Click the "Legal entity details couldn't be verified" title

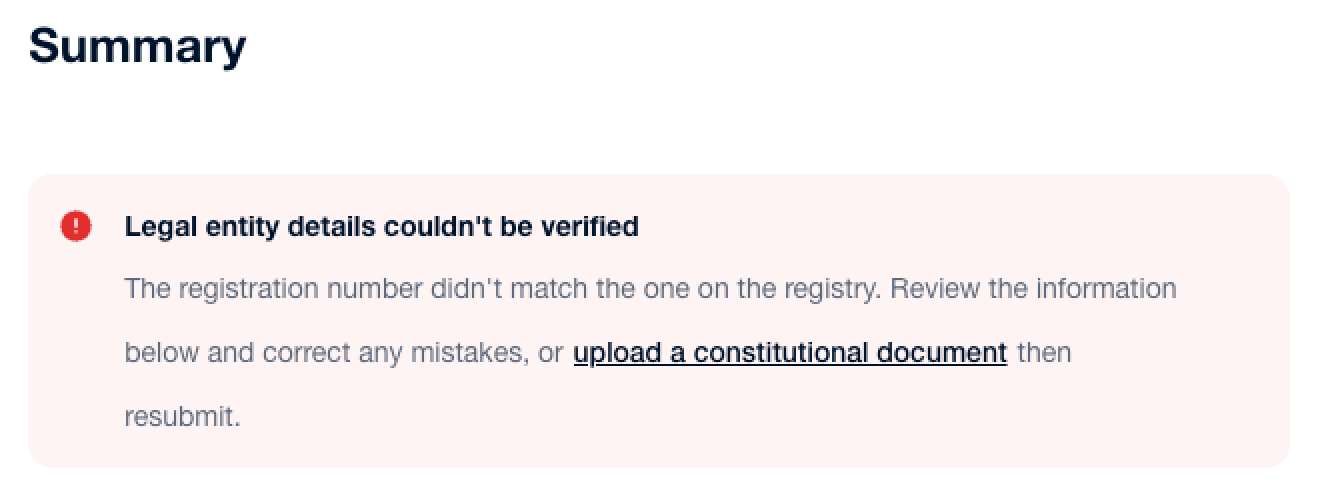click(381, 227)
